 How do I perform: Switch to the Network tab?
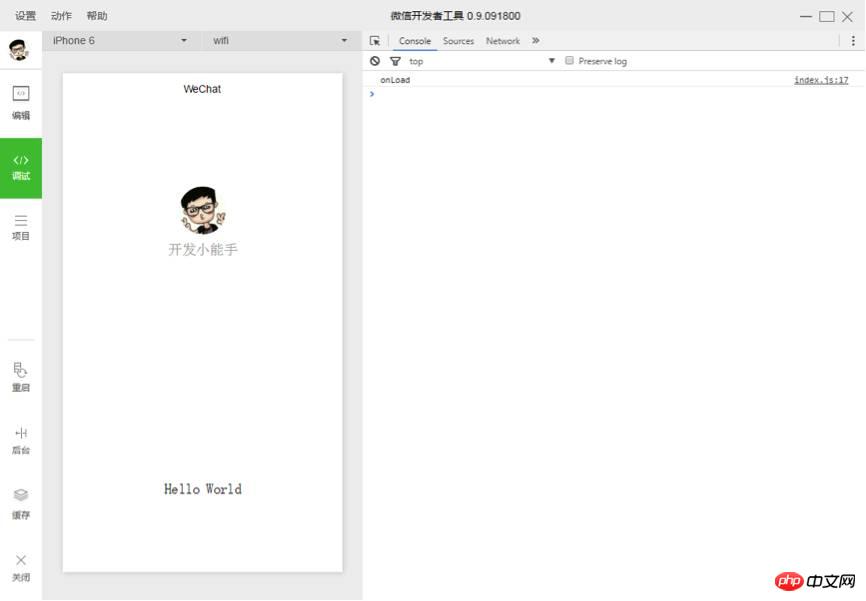point(503,41)
